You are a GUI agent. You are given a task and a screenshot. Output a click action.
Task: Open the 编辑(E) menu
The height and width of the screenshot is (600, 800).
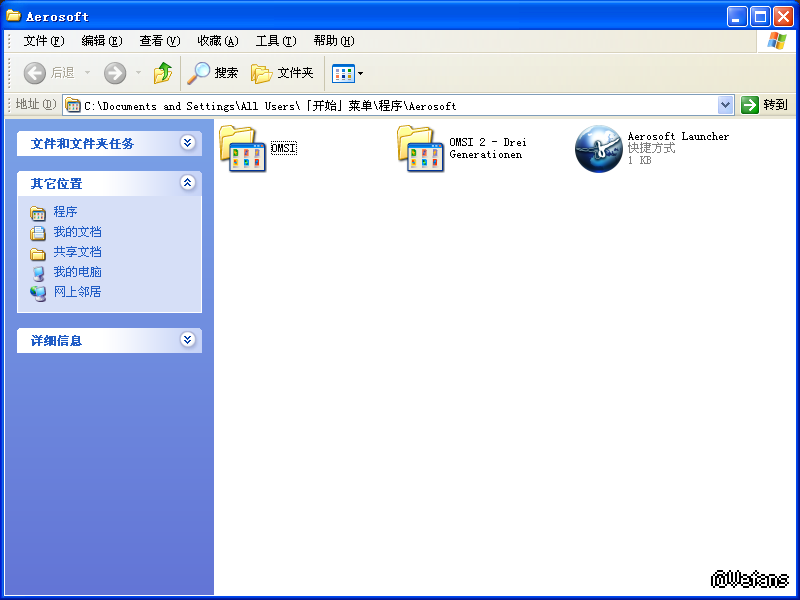tap(102, 41)
